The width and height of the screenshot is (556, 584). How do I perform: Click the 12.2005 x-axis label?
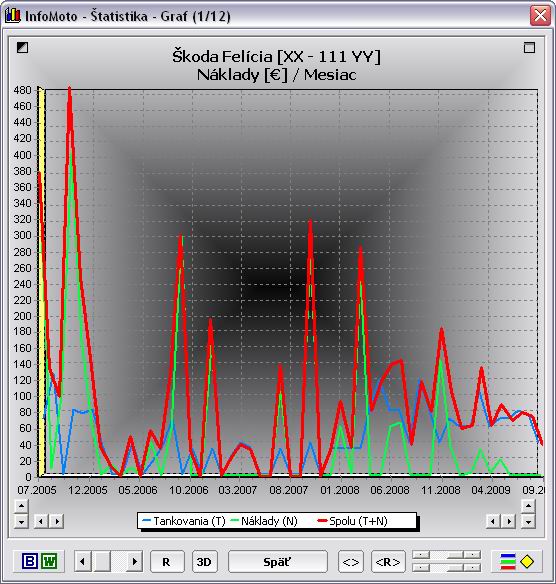coord(88,490)
